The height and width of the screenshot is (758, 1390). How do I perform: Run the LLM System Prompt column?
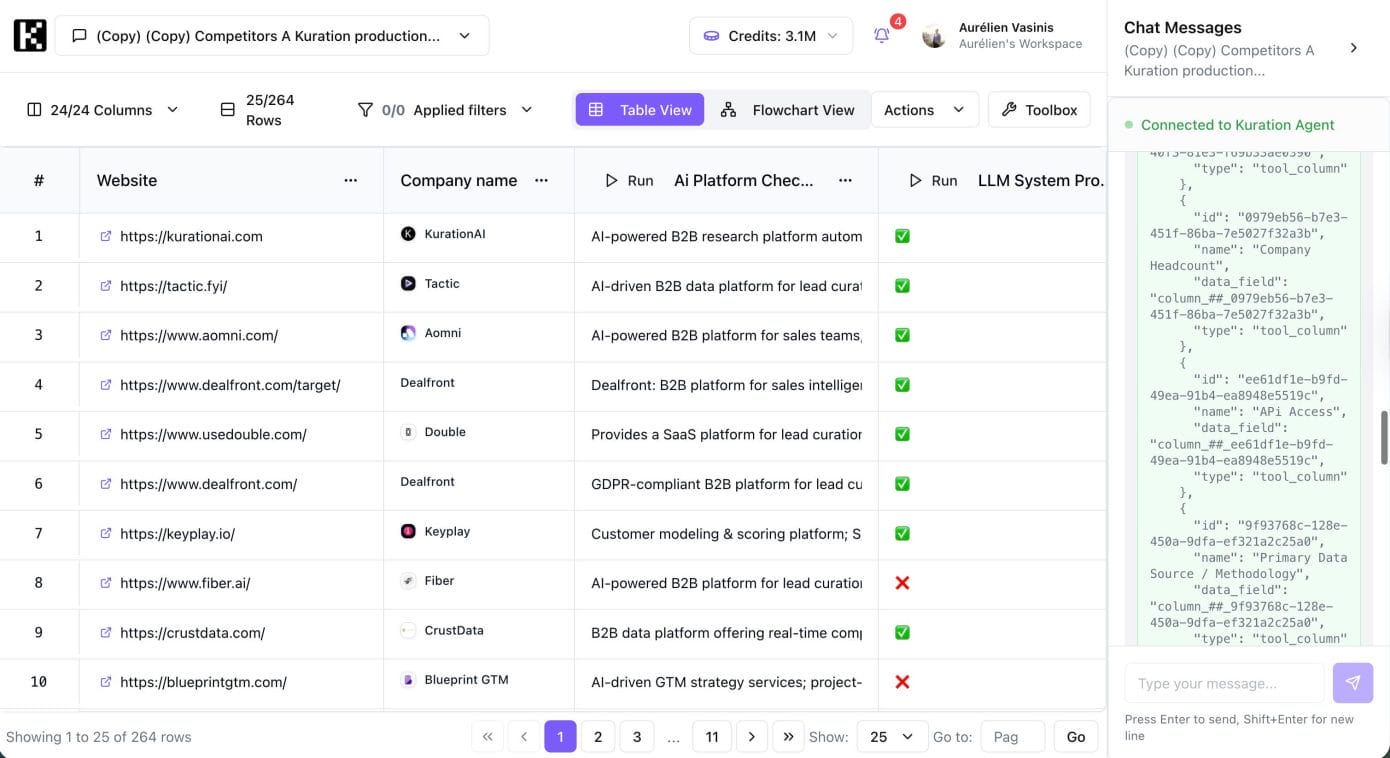tap(933, 181)
